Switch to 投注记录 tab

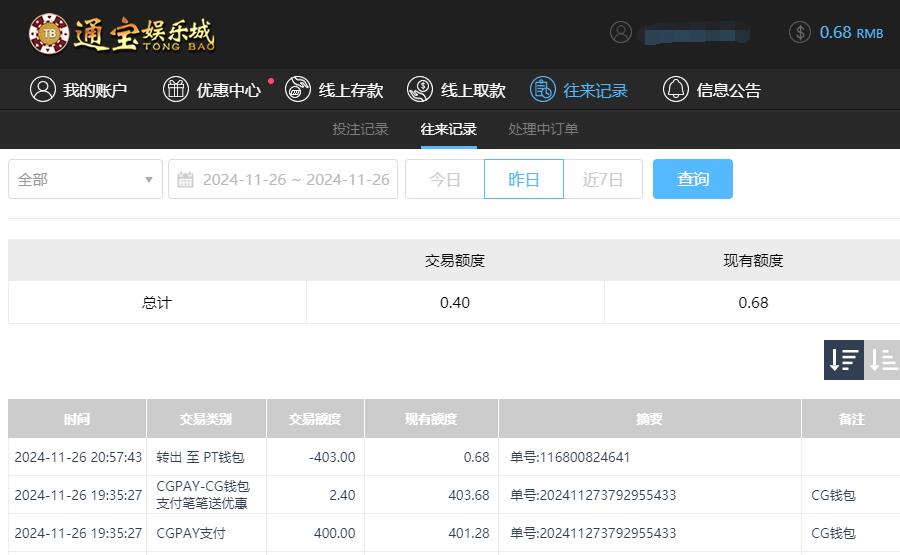pos(360,129)
